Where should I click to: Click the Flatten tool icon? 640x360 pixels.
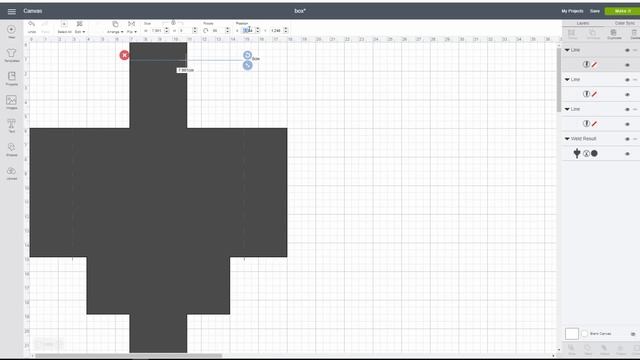[620, 349]
